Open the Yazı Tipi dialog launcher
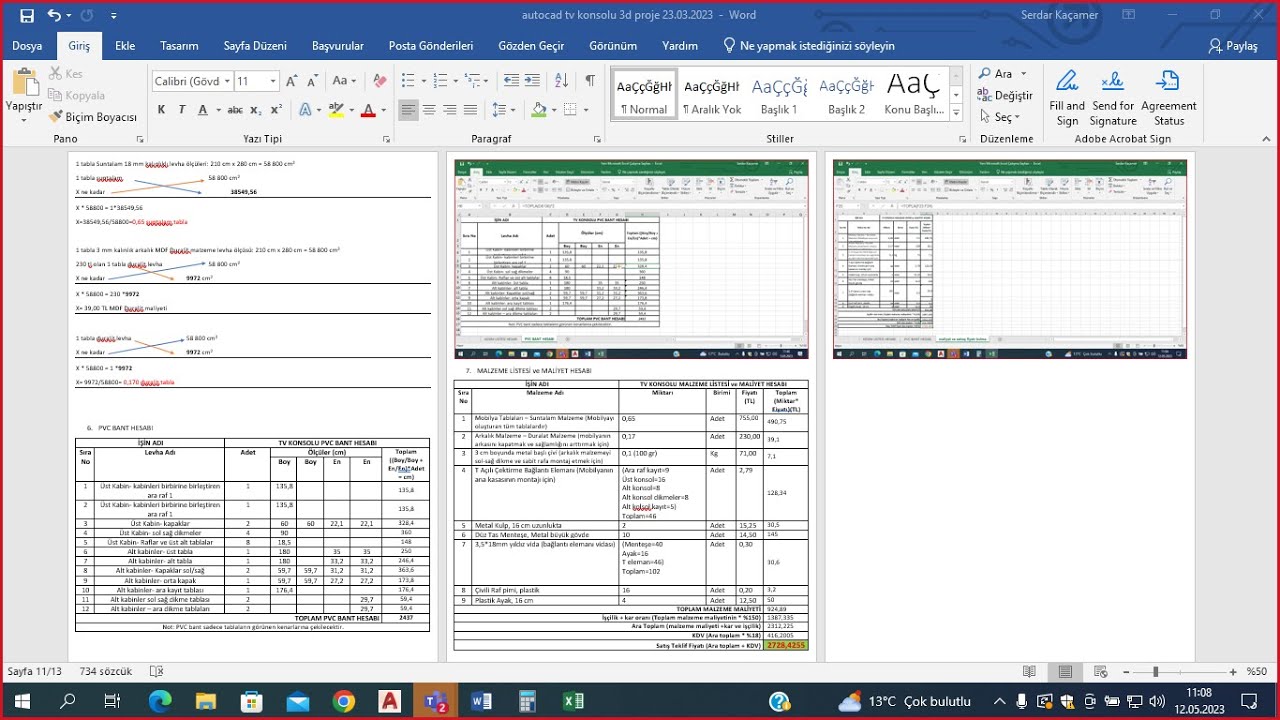This screenshot has height=720, width=1280. point(389,139)
